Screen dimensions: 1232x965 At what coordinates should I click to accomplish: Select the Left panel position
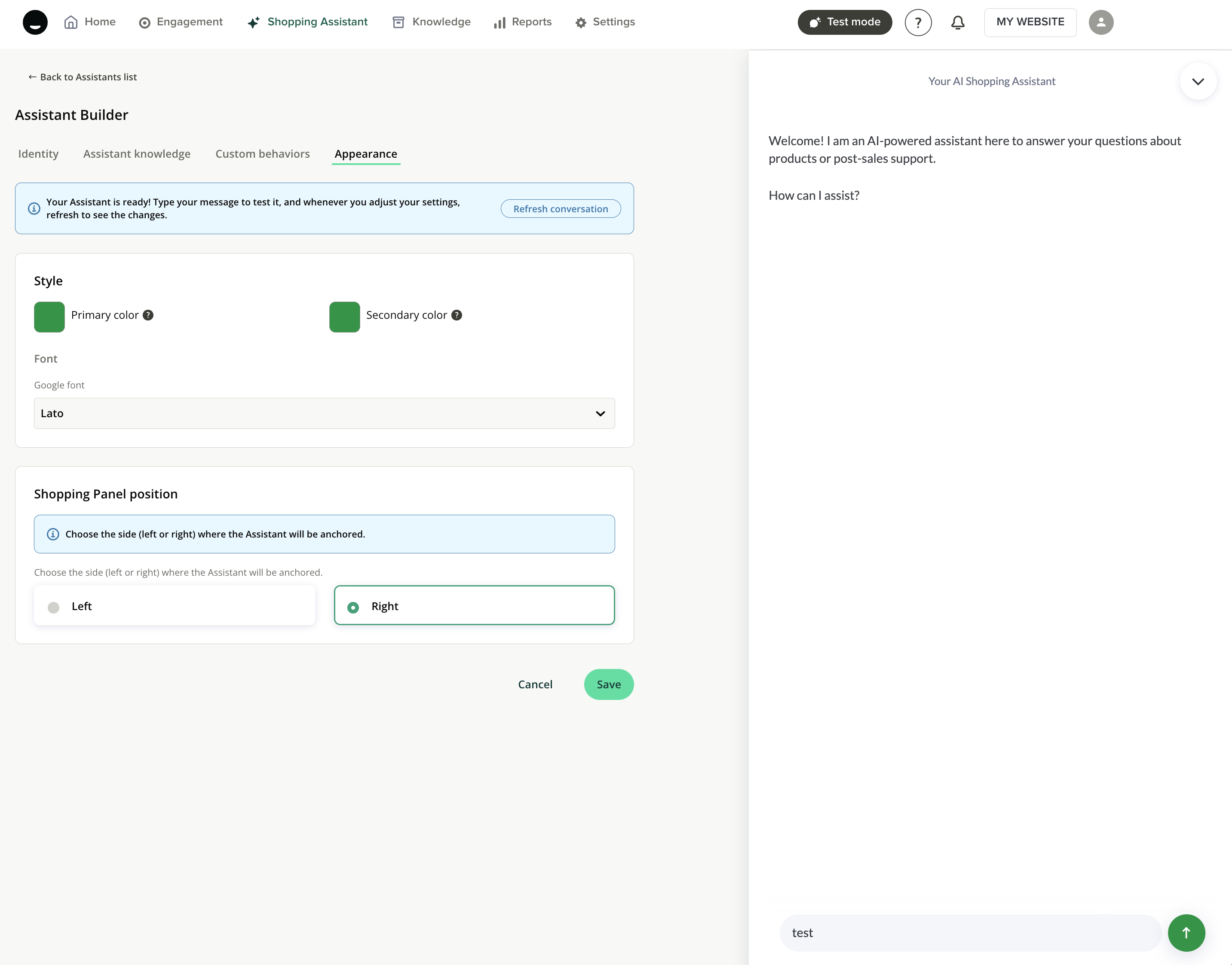[x=175, y=606]
